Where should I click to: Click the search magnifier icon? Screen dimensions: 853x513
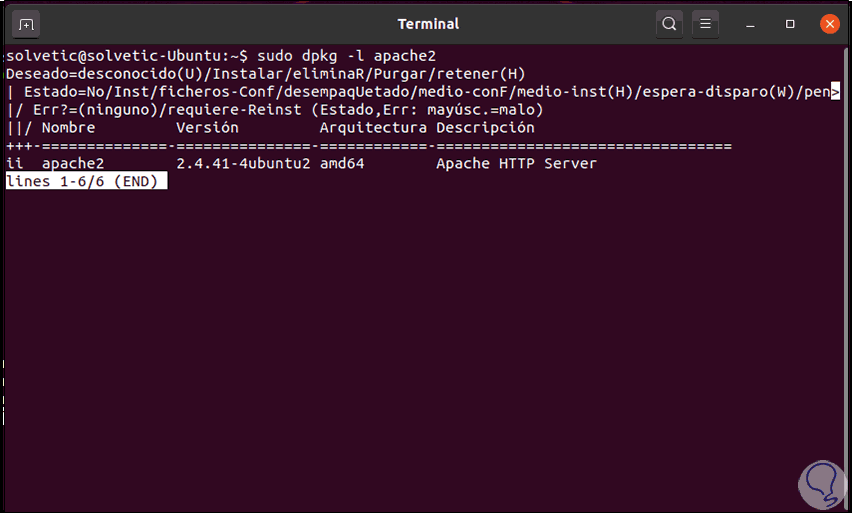point(669,23)
